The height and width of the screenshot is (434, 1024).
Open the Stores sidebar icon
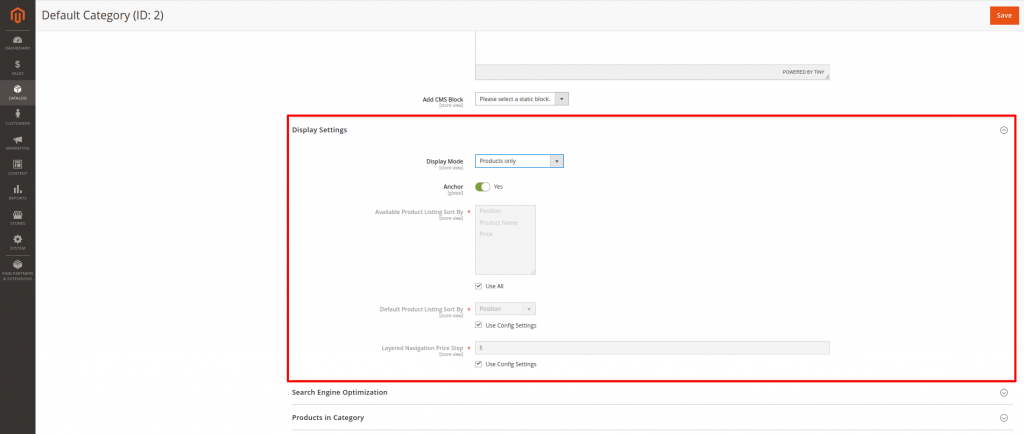click(17, 216)
